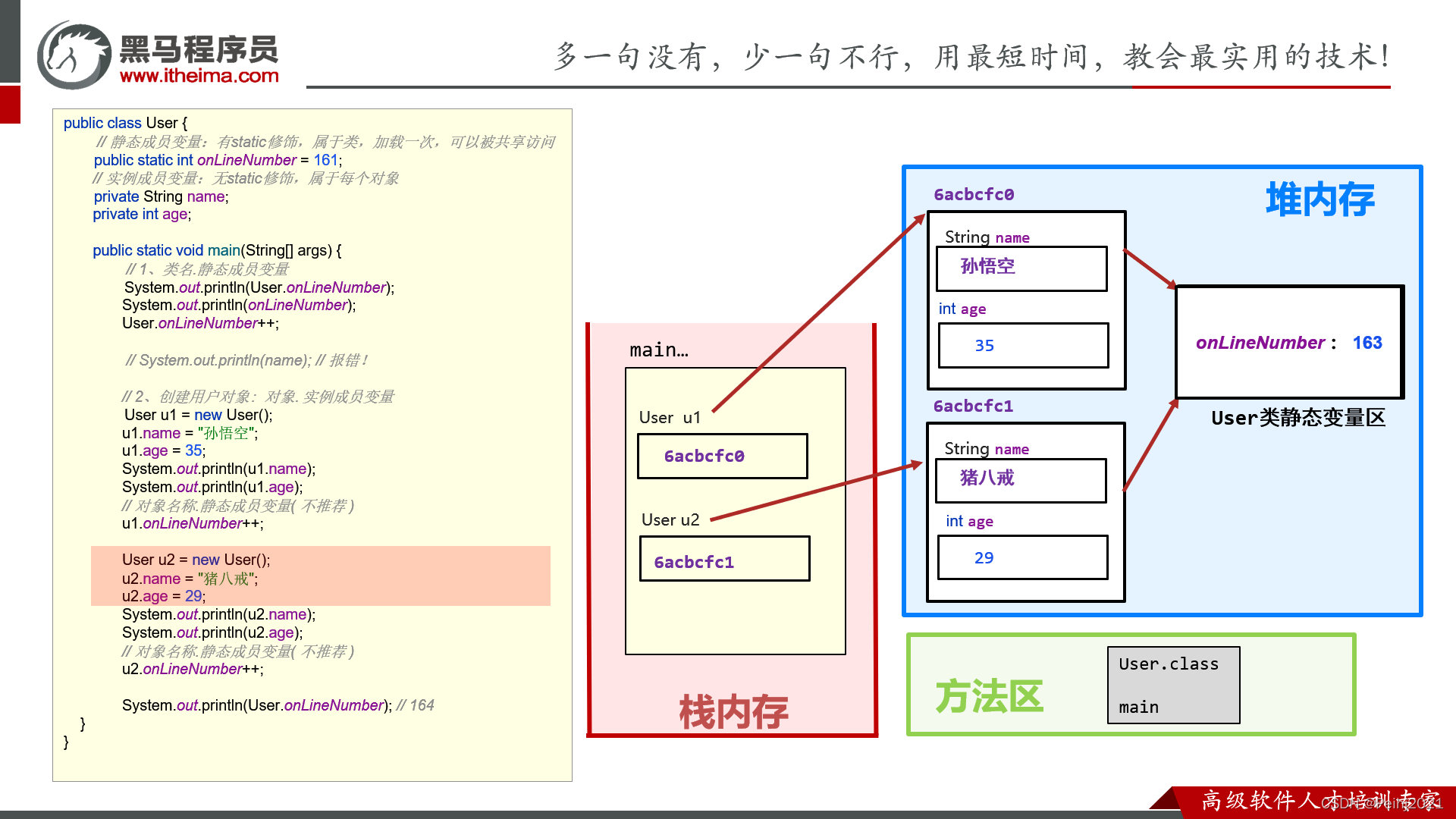Click the u2 address box 6acbcfc1

click(724, 559)
